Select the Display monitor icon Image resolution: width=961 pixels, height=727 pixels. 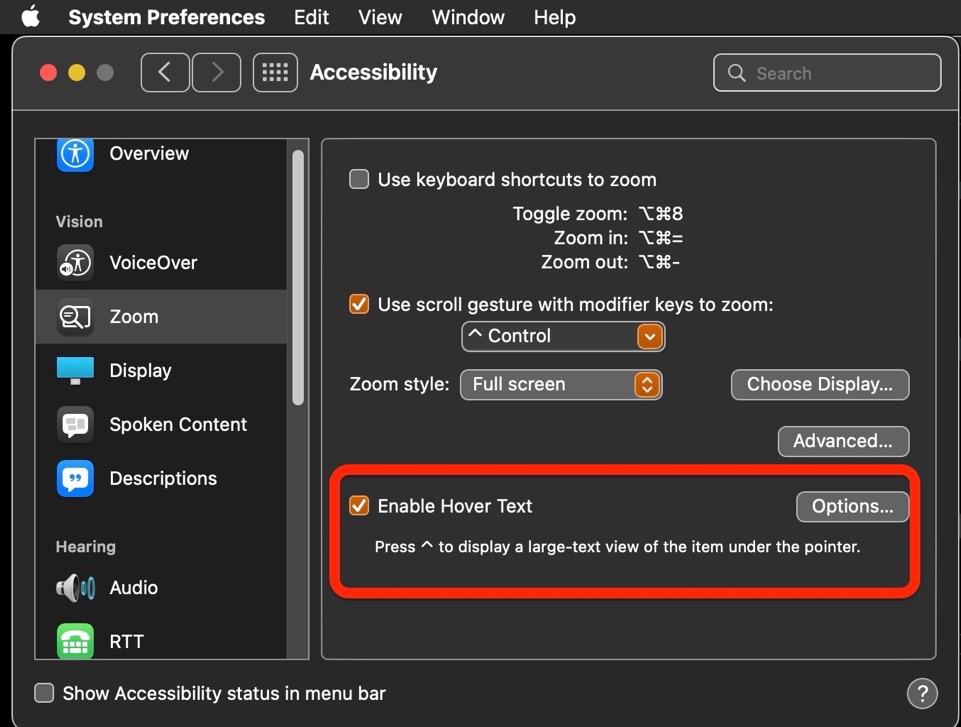pos(75,370)
